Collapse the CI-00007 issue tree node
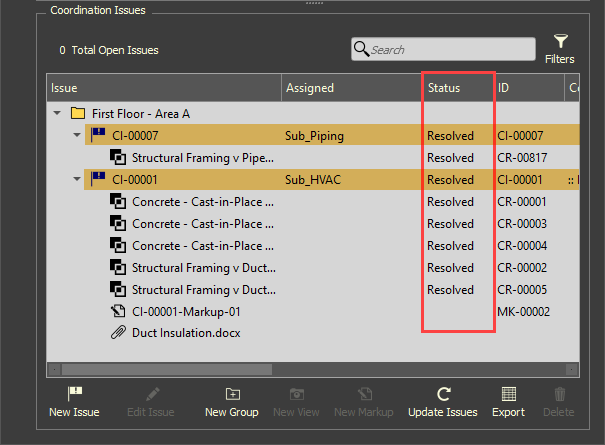 coord(76,135)
